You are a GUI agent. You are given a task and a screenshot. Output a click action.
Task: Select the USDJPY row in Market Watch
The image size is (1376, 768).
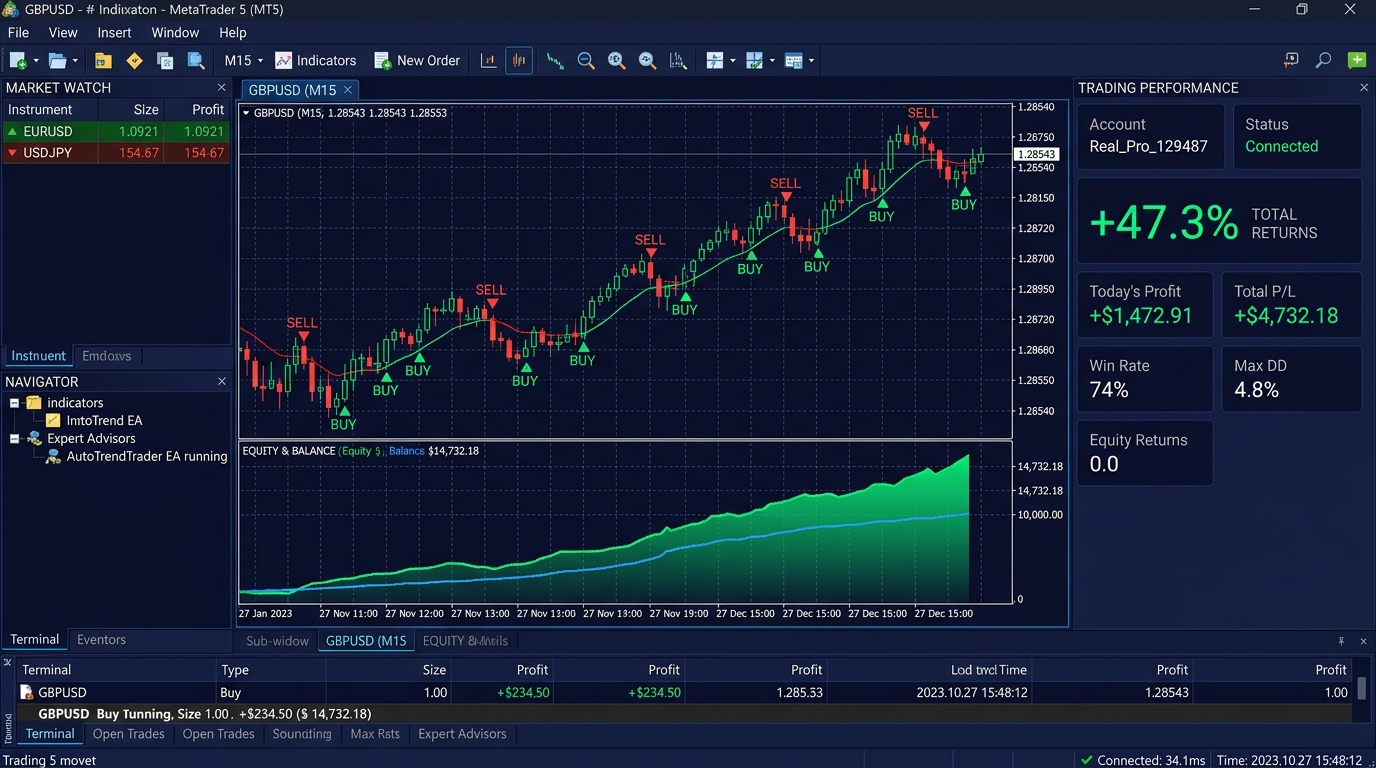(116, 153)
